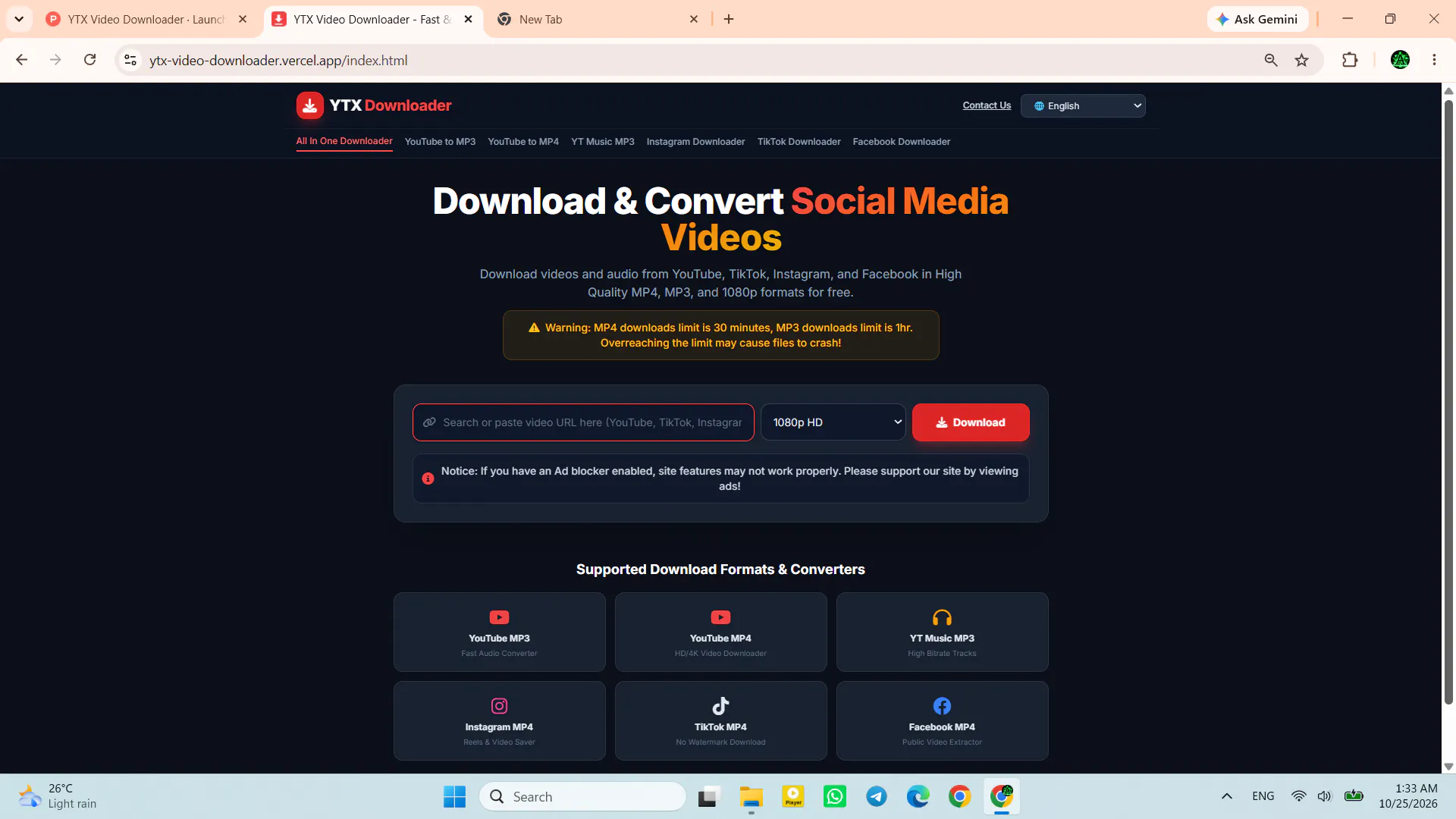This screenshot has width=1456, height=819.
Task: Open File Explorer from the taskbar
Action: tap(752, 796)
